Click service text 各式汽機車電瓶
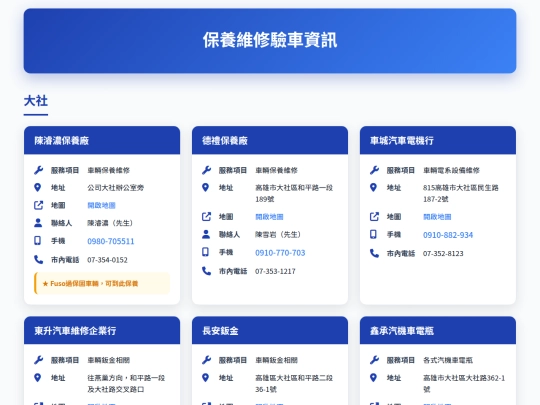Screen dimensions: 540x405 pos(448,361)
